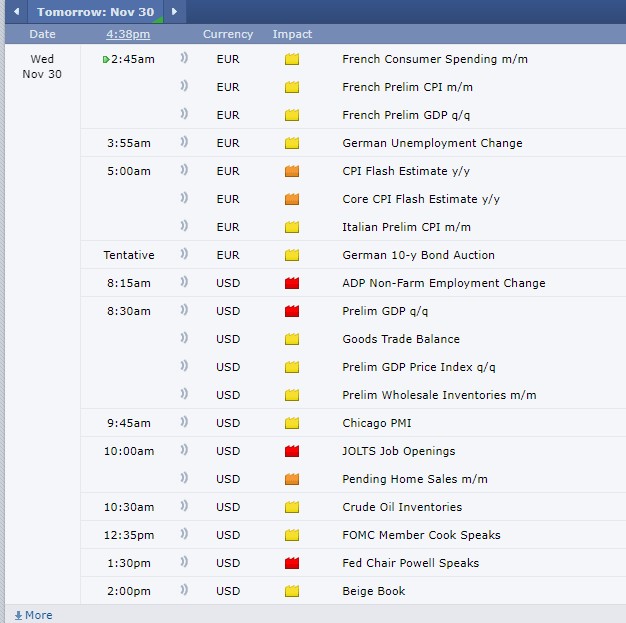
Task: Open Pending Home Sales m/m event details
Action: [415, 479]
